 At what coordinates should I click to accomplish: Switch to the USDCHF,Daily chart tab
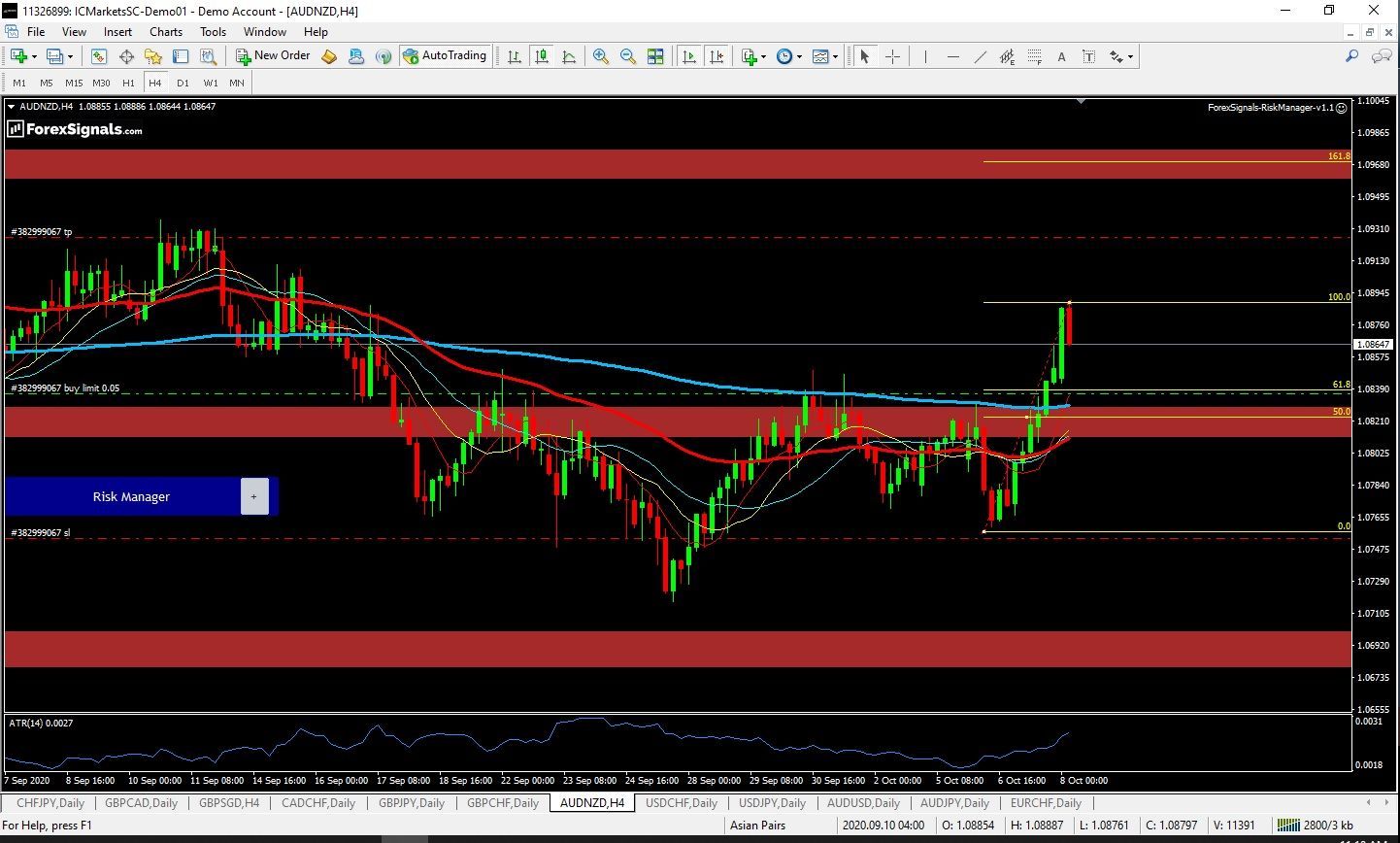coord(682,803)
